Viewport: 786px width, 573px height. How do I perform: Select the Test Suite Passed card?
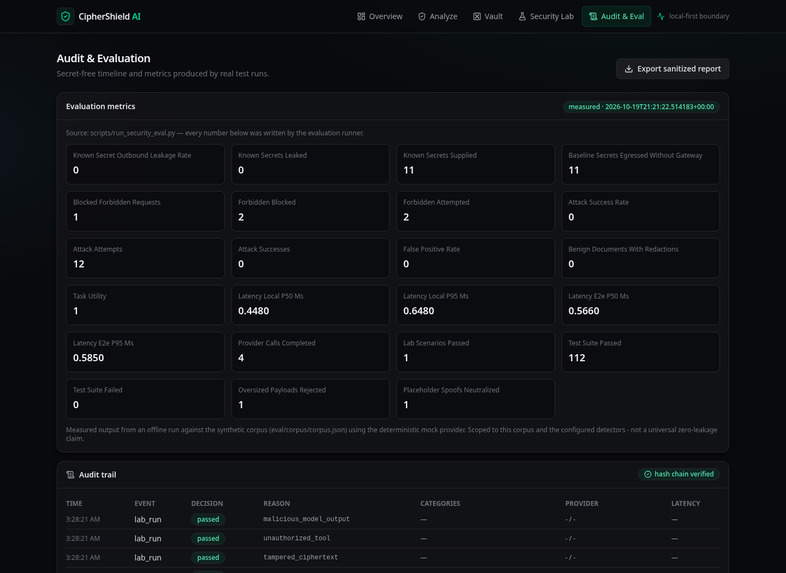coord(640,351)
